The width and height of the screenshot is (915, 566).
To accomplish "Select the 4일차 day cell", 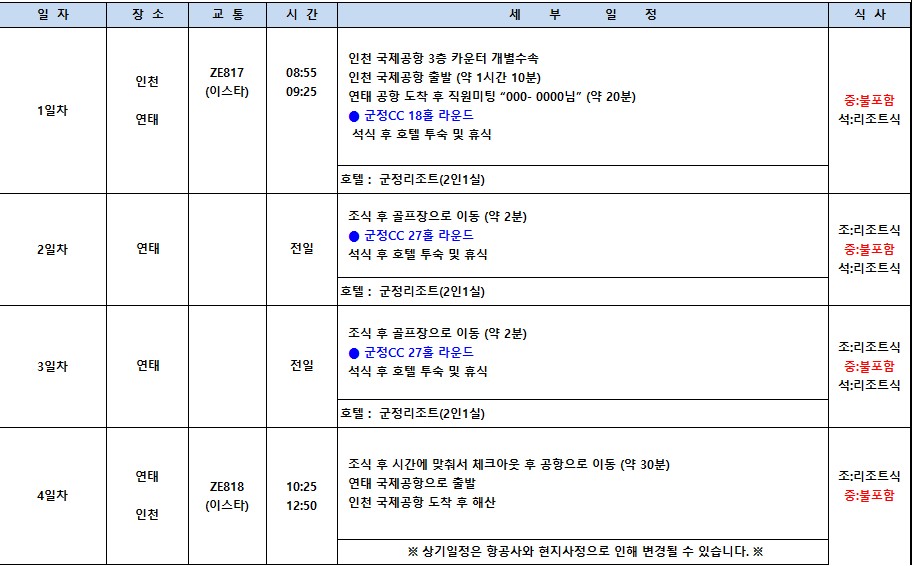I will (x=53, y=495).
